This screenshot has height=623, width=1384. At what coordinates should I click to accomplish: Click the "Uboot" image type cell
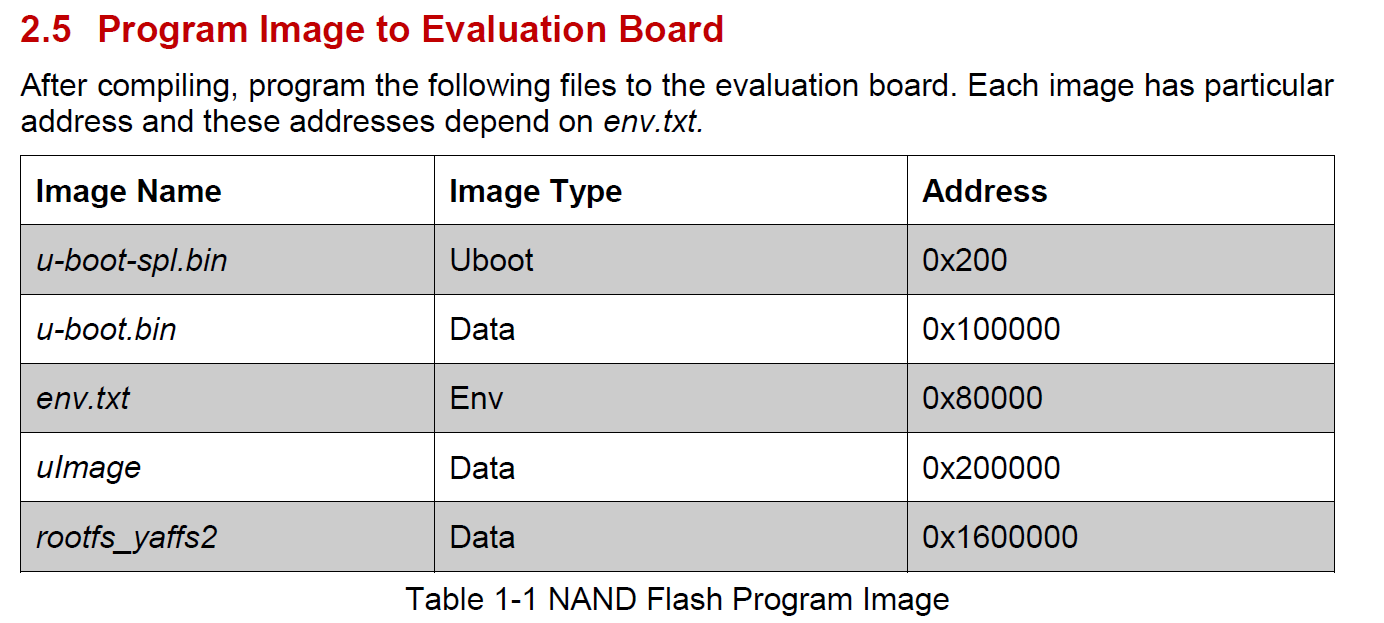[x=491, y=260]
